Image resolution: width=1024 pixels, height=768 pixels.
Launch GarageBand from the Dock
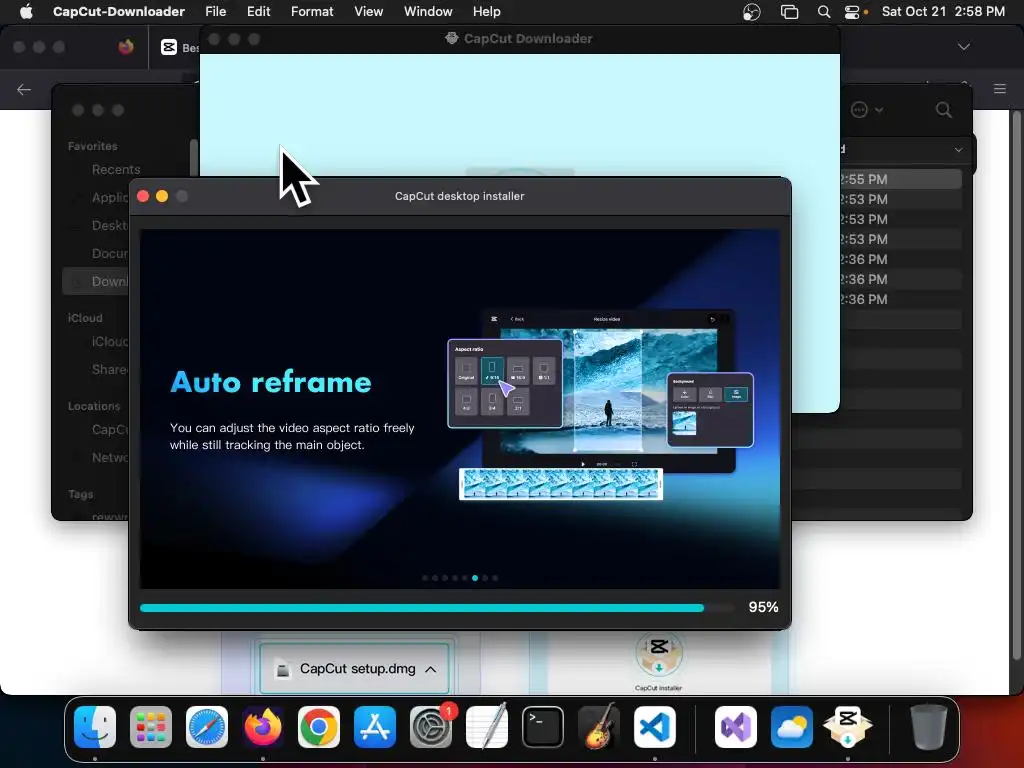[599, 727]
